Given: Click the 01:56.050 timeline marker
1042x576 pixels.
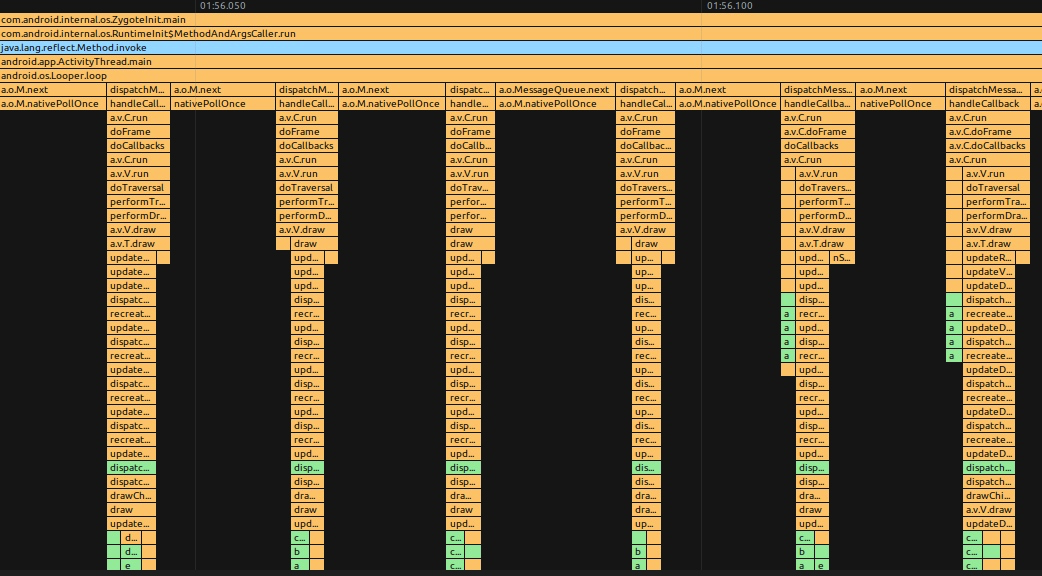Looking at the screenshot, I should [x=222, y=5].
